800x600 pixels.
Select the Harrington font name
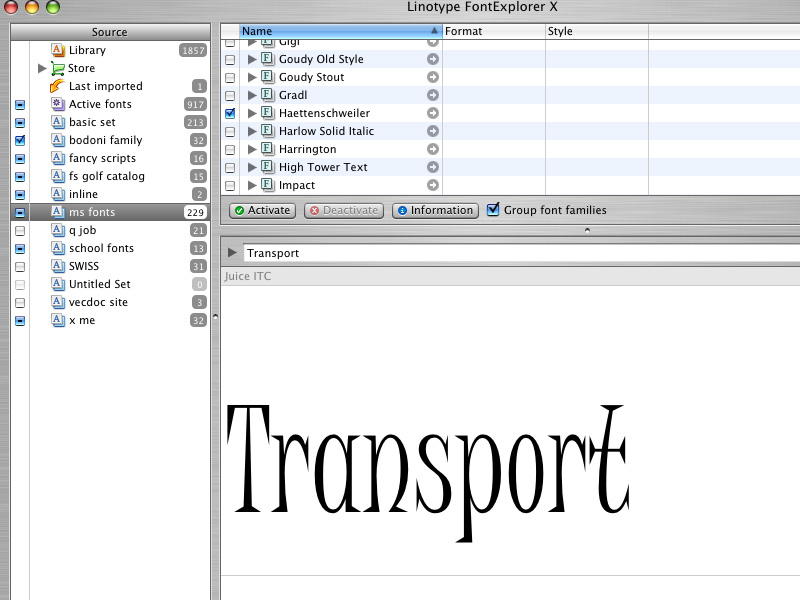point(308,149)
